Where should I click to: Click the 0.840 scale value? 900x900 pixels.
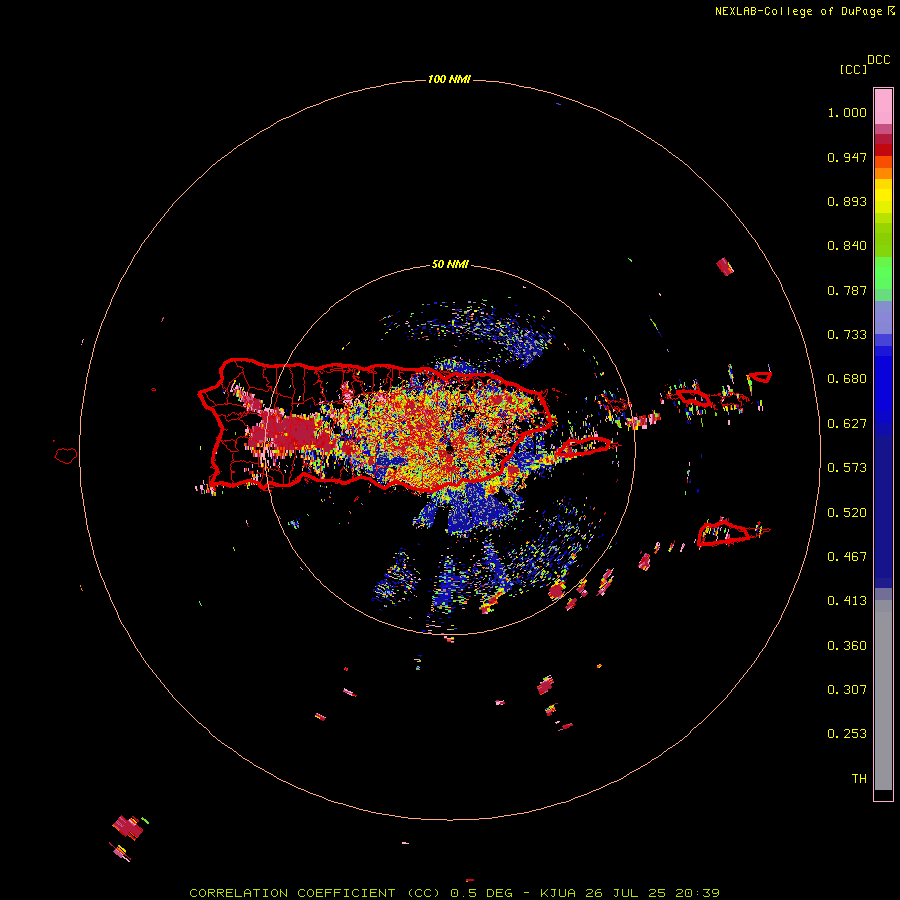pyautogui.click(x=847, y=246)
